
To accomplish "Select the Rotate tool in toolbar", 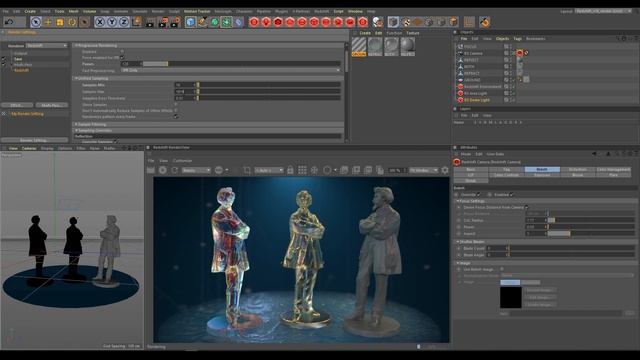I will pyautogui.click(x=72, y=22).
